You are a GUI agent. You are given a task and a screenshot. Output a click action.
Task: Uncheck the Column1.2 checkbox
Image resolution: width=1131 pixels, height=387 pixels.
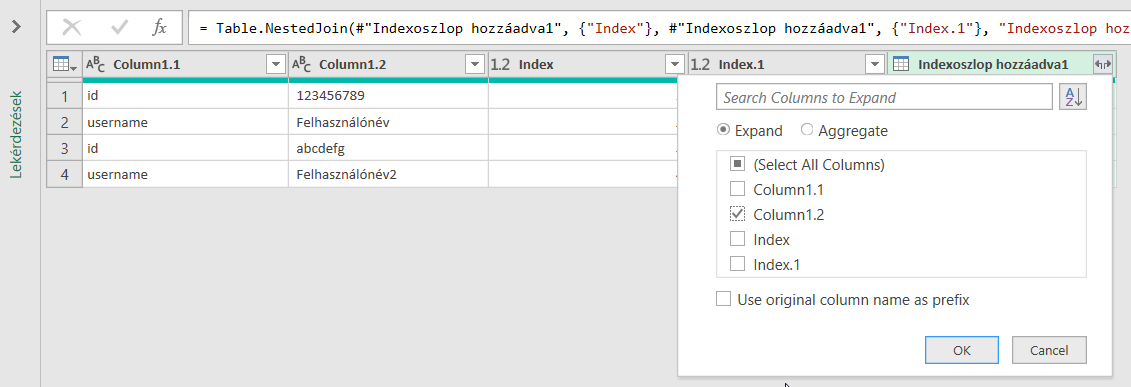(737, 214)
